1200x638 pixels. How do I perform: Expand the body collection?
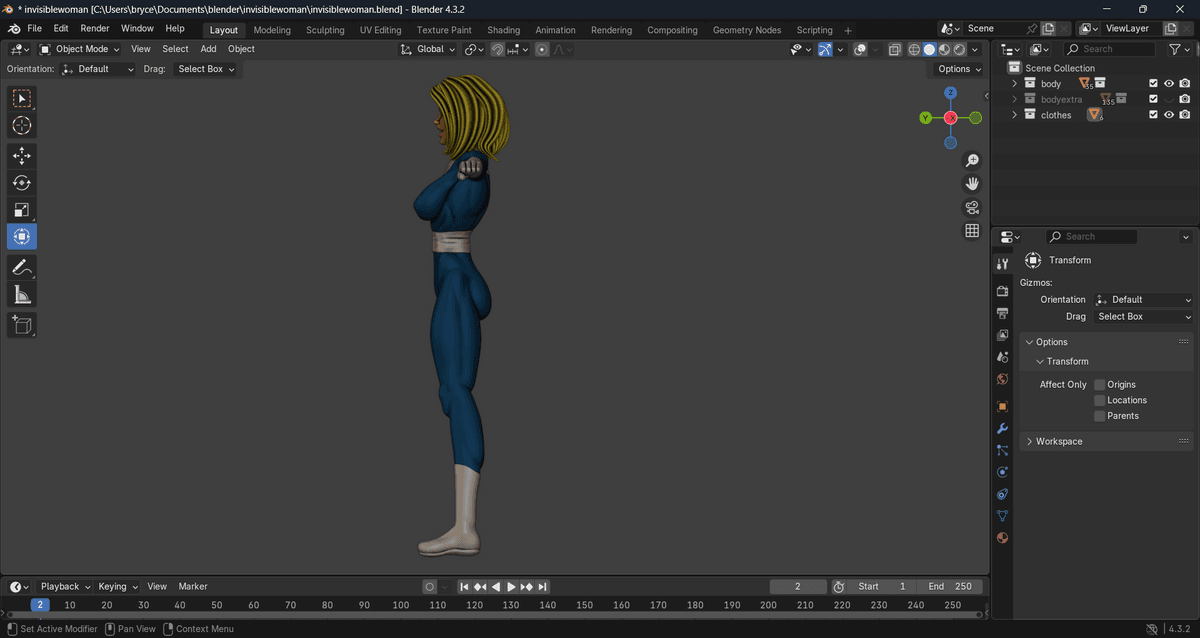coord(1014,84)
